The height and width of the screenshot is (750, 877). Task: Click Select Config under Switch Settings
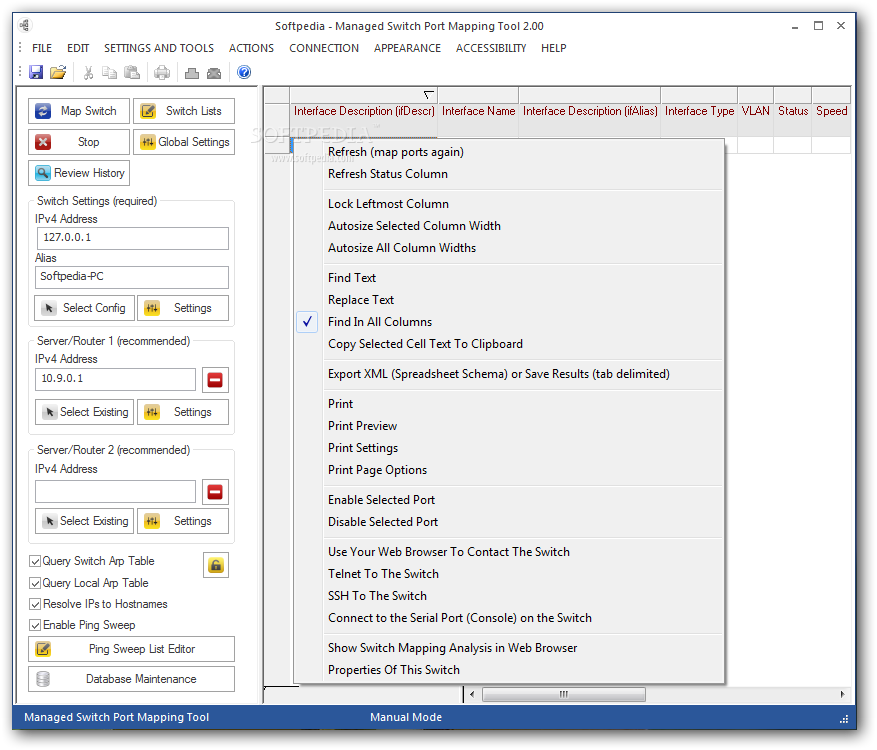tap(84, 308)
